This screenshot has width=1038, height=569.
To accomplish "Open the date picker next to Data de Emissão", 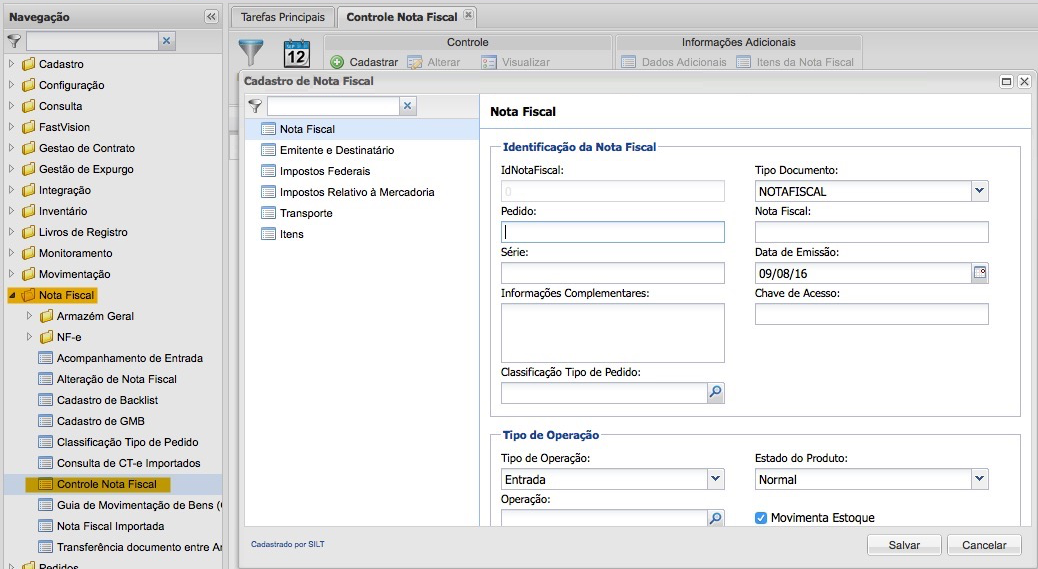I will (x=980, y=273).
